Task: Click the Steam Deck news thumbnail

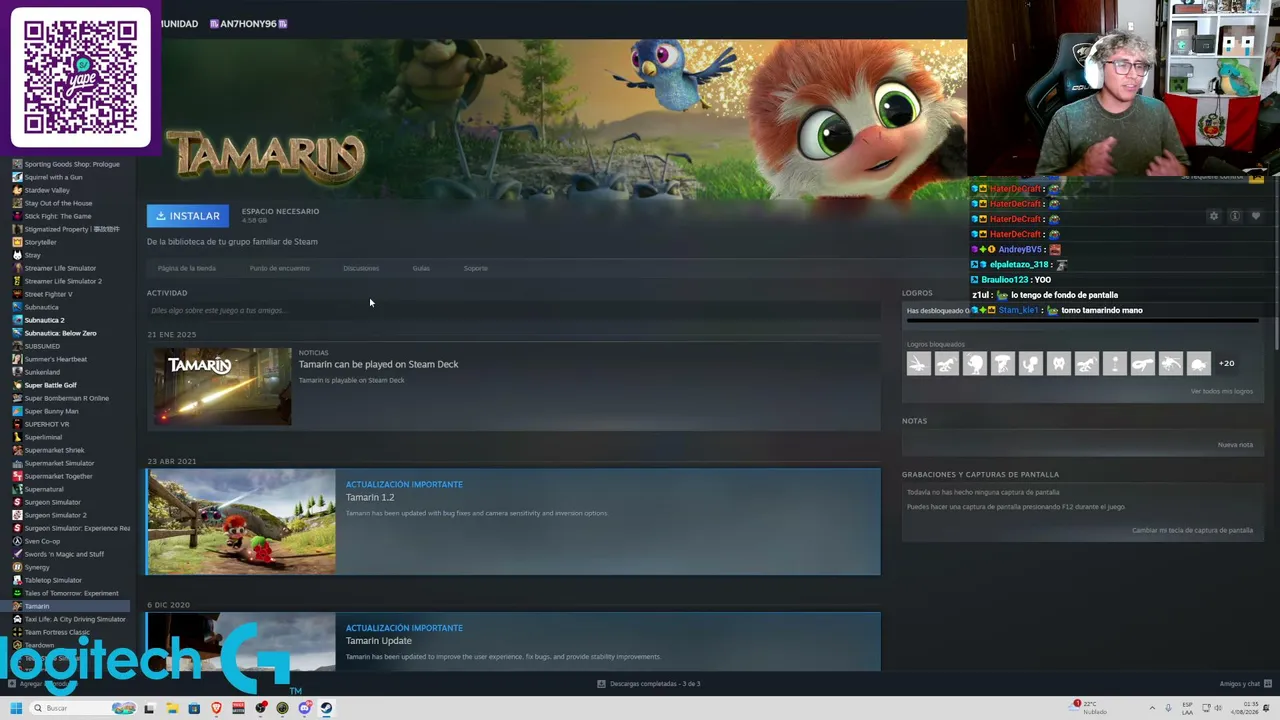Action: tap(223, 386)
